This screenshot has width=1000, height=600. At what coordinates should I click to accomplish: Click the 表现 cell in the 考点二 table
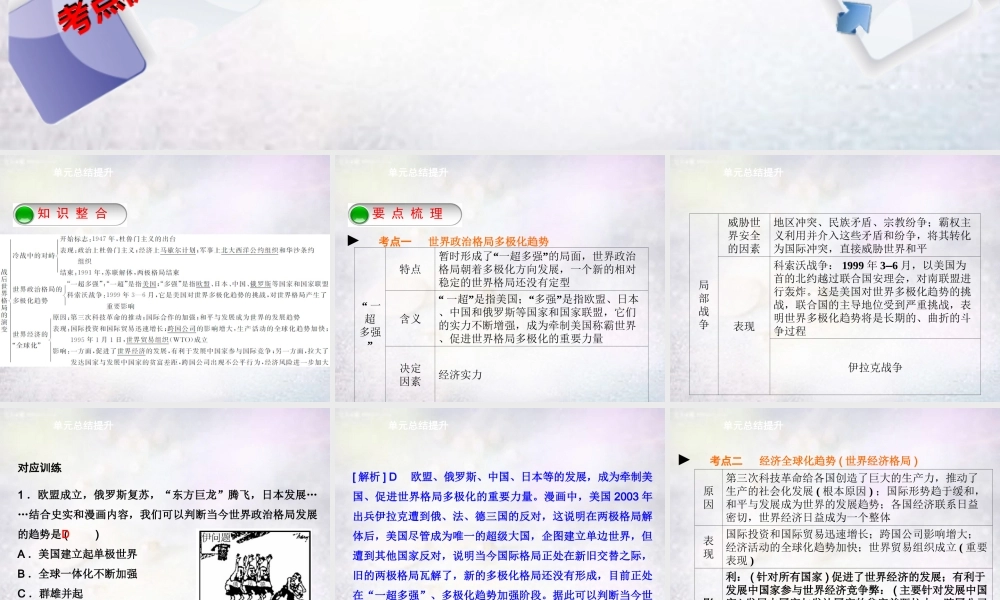pyautogui.click(x=708, y=546)
